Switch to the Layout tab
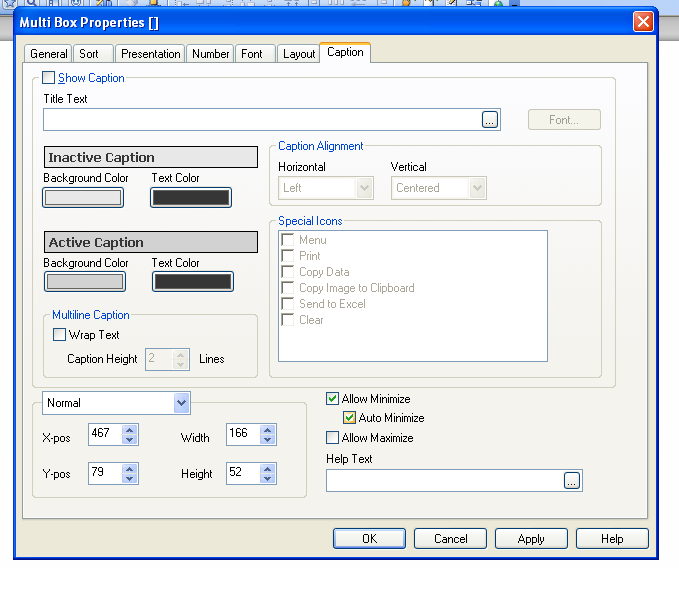Image resolution: width=679 pixels, height=601 pixels. (x=299, y=54)
